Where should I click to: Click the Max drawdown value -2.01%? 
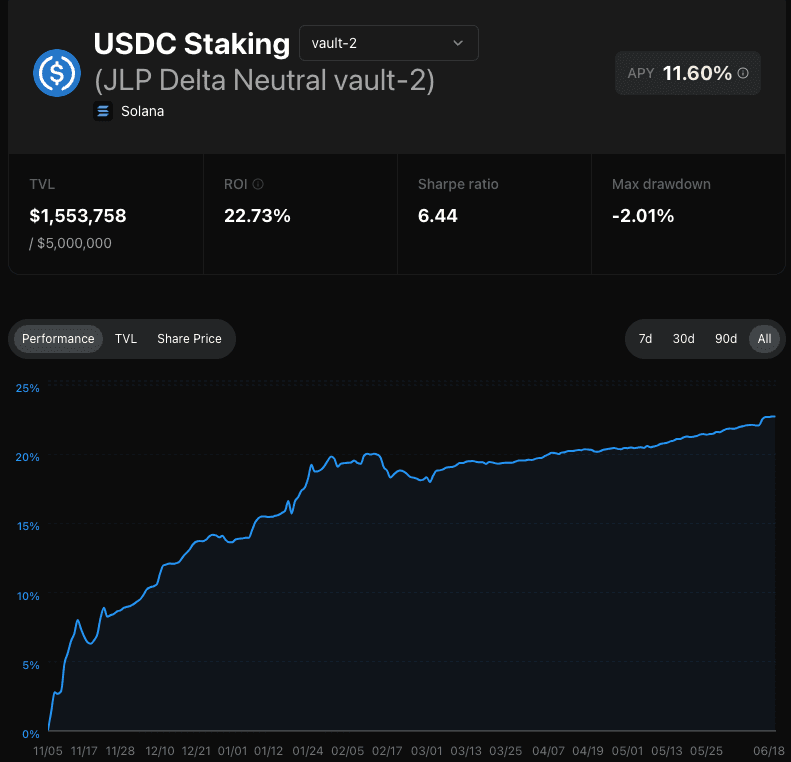(643, 216)
